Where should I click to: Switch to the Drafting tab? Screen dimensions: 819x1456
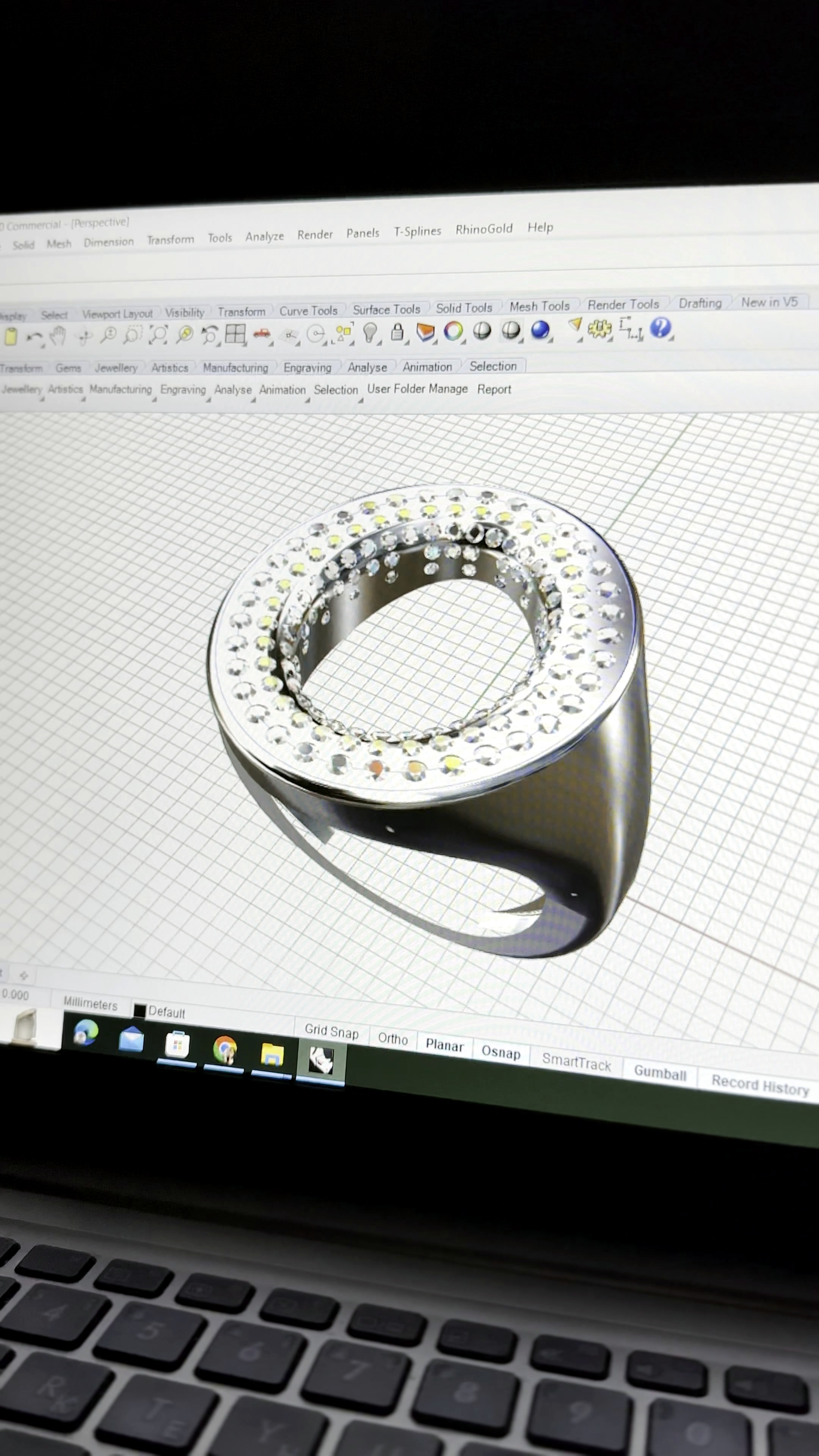[700, 303]
